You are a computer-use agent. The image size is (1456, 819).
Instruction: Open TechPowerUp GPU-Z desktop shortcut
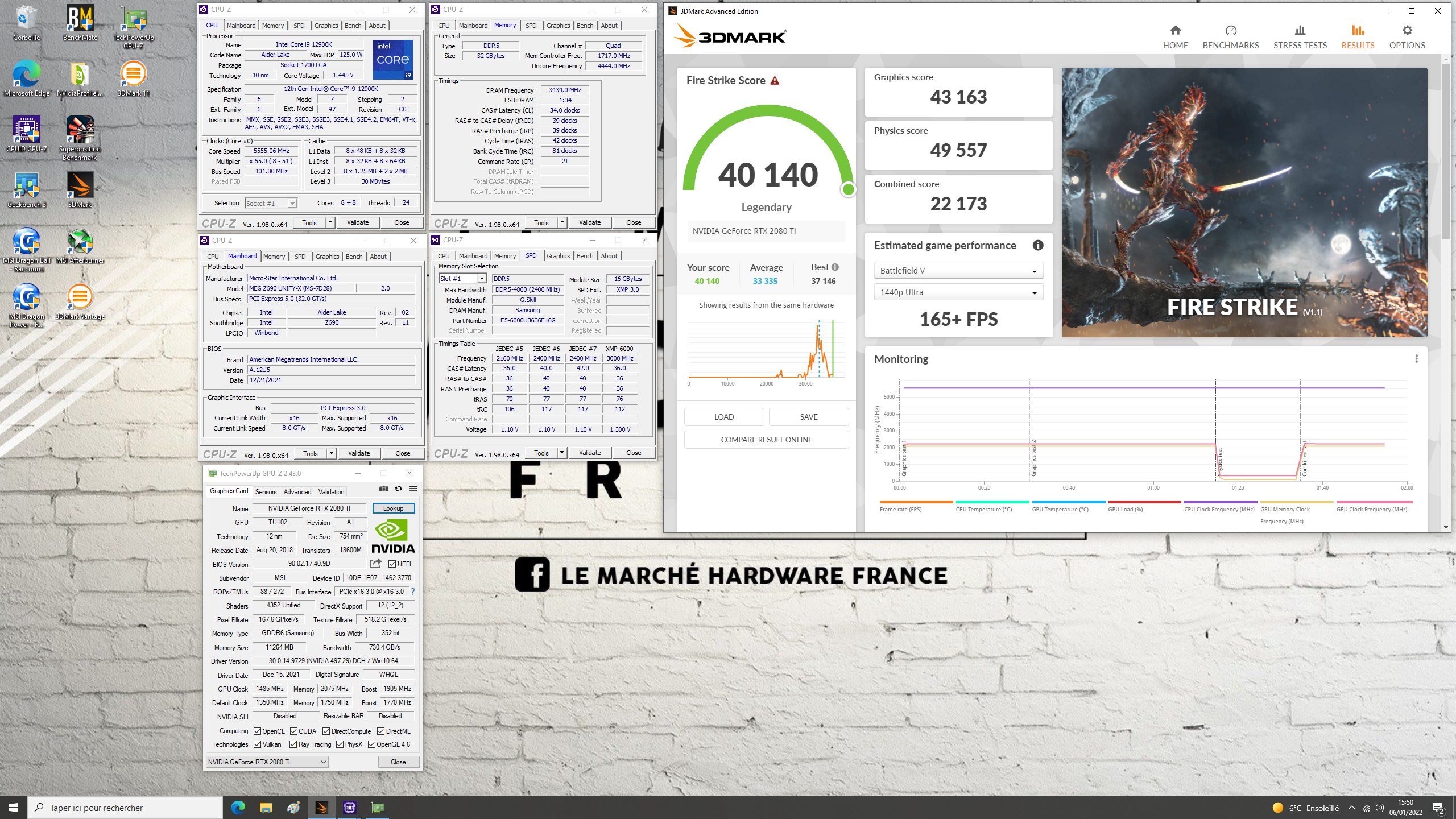[134, 27]
